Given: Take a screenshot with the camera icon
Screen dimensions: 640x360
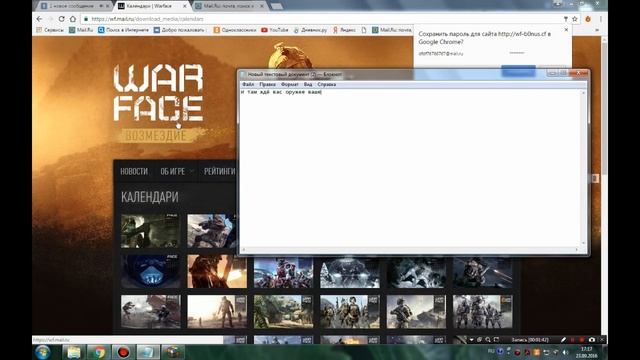Looking at the screenshot, I should [591, 340].
